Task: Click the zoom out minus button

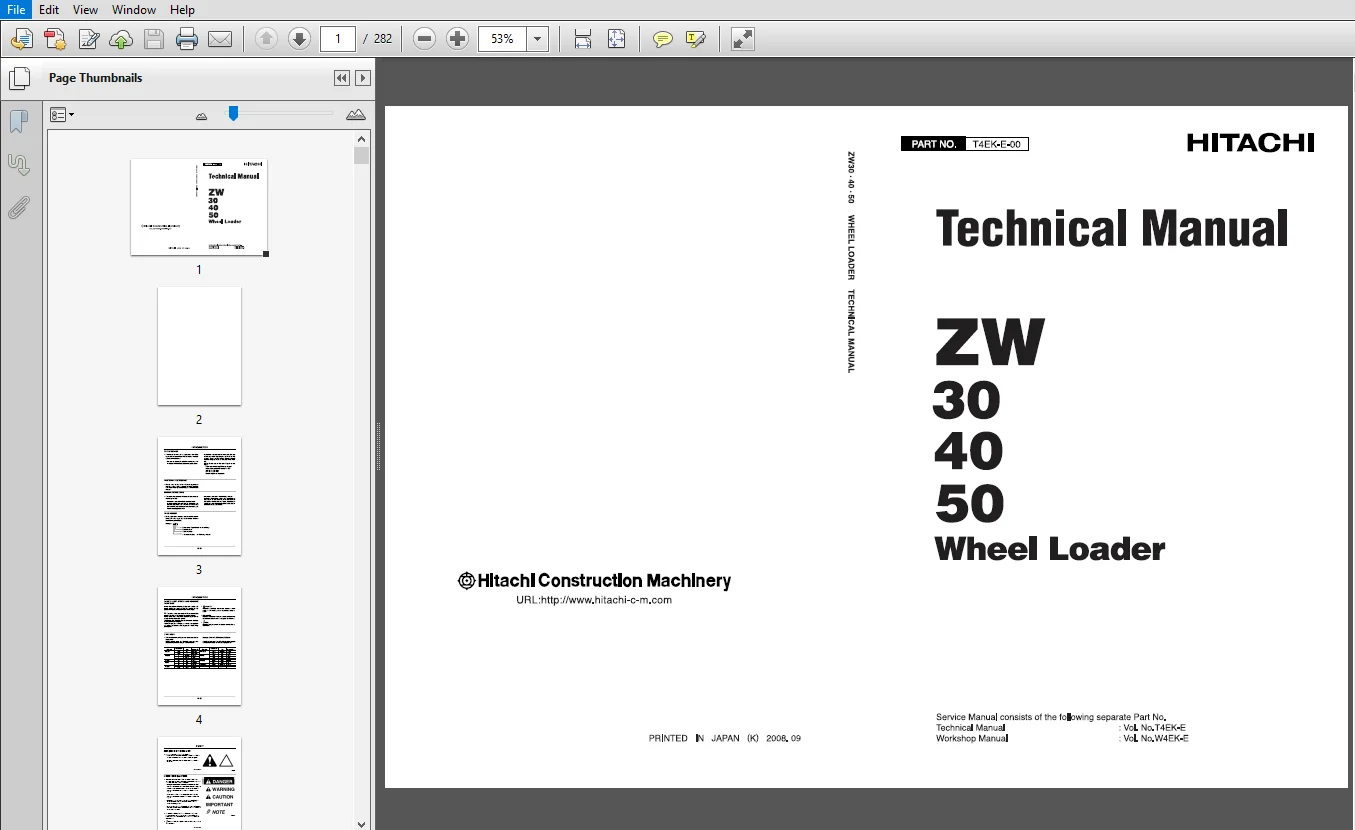Action: (424, 39)
